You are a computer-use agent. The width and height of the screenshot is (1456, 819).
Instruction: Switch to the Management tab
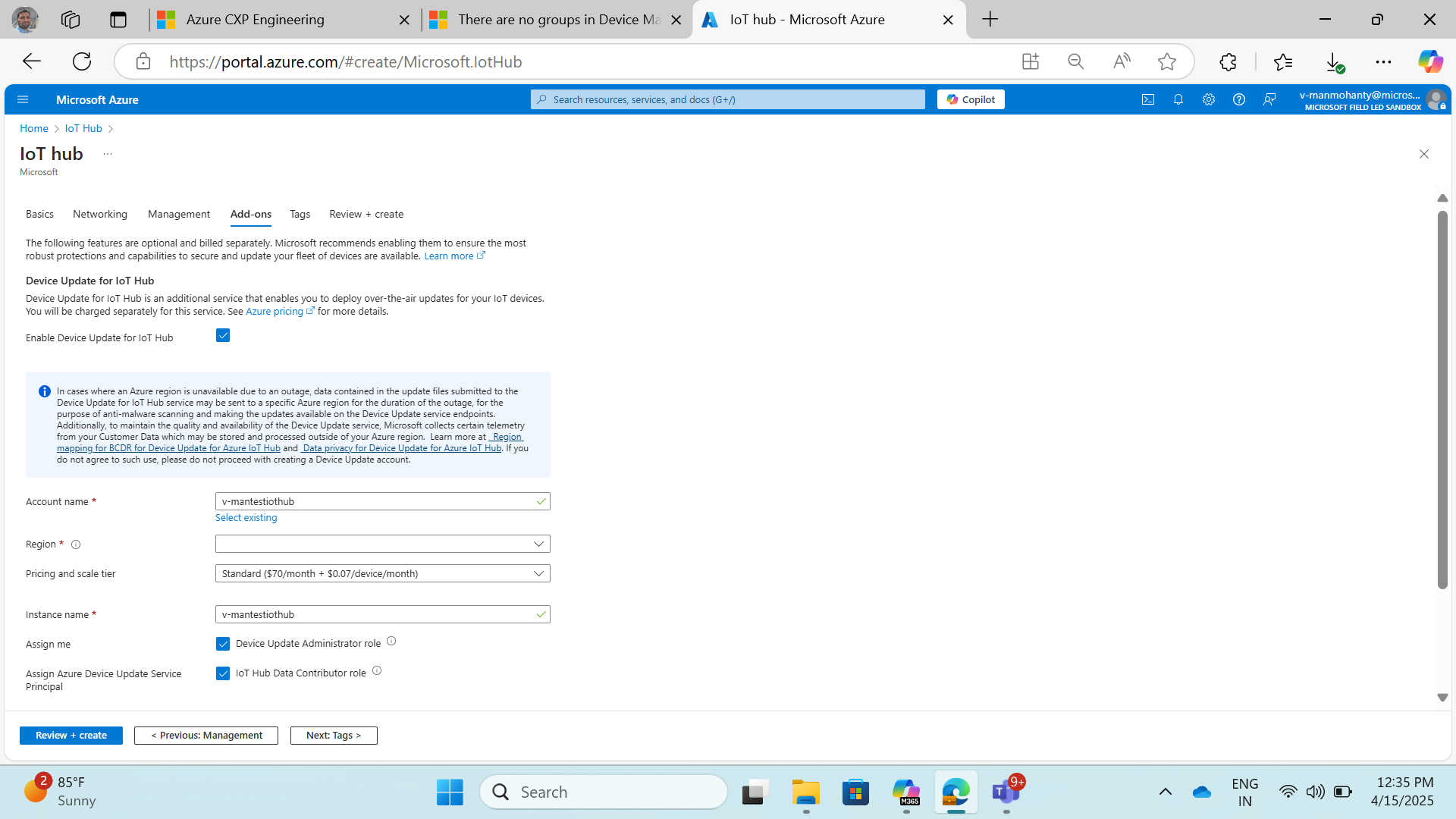(179, 214)
